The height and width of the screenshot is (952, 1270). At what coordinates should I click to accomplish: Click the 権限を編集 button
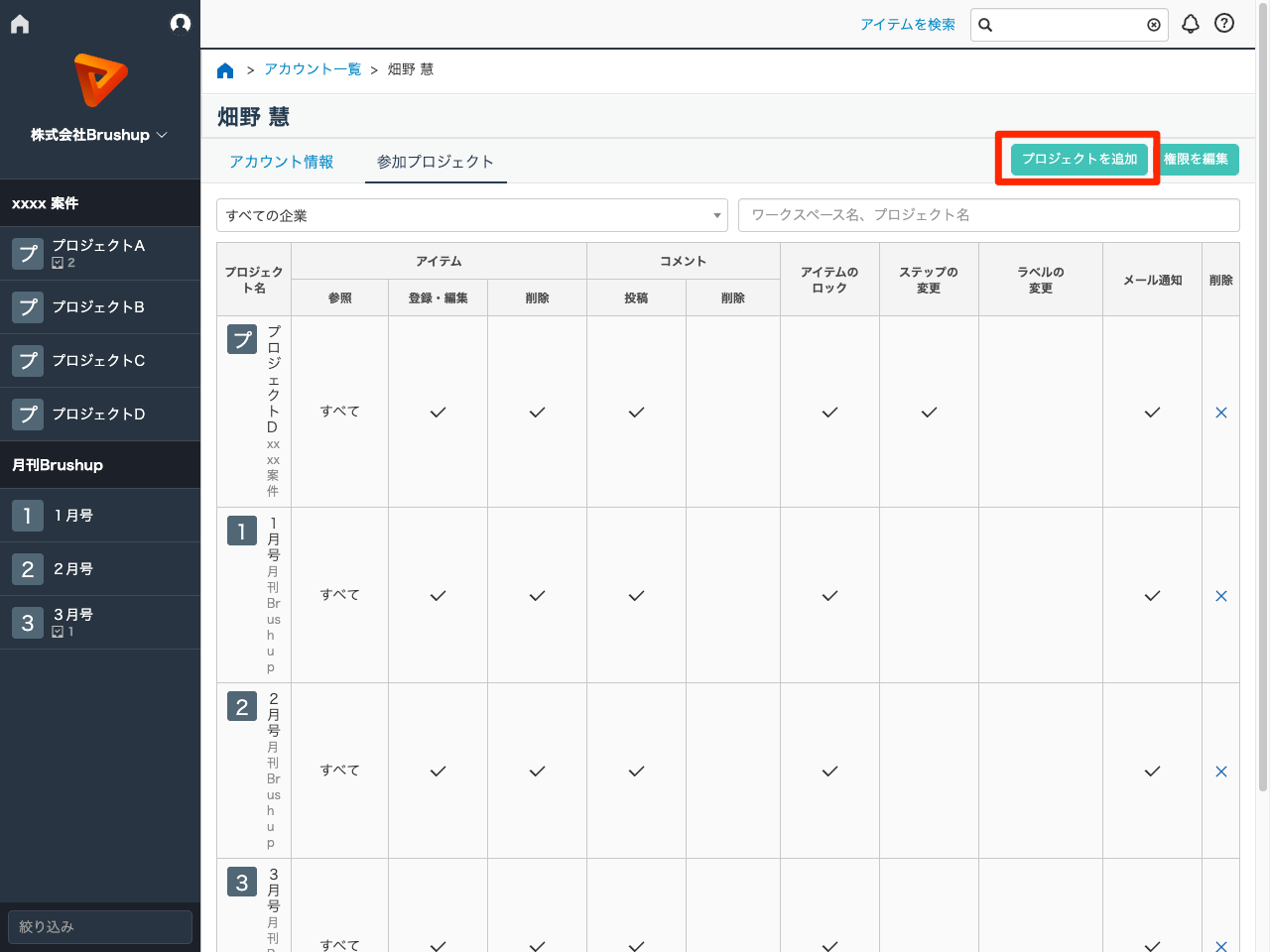tap(1197, 159)
